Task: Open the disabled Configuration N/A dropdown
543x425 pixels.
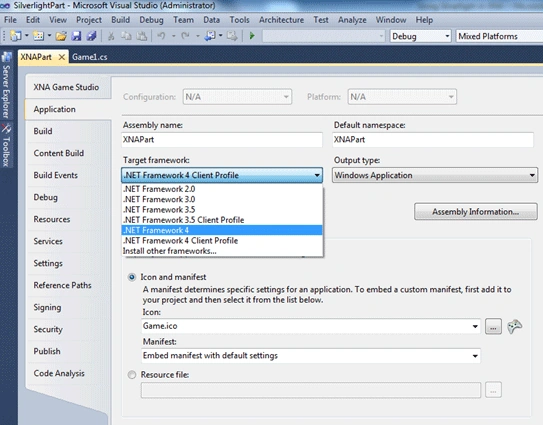Action: [237, 97]
